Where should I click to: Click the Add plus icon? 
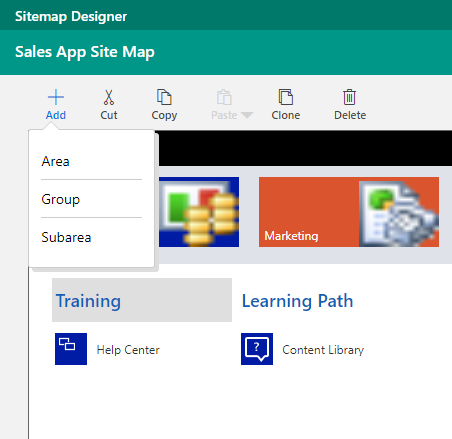point(56,97)
